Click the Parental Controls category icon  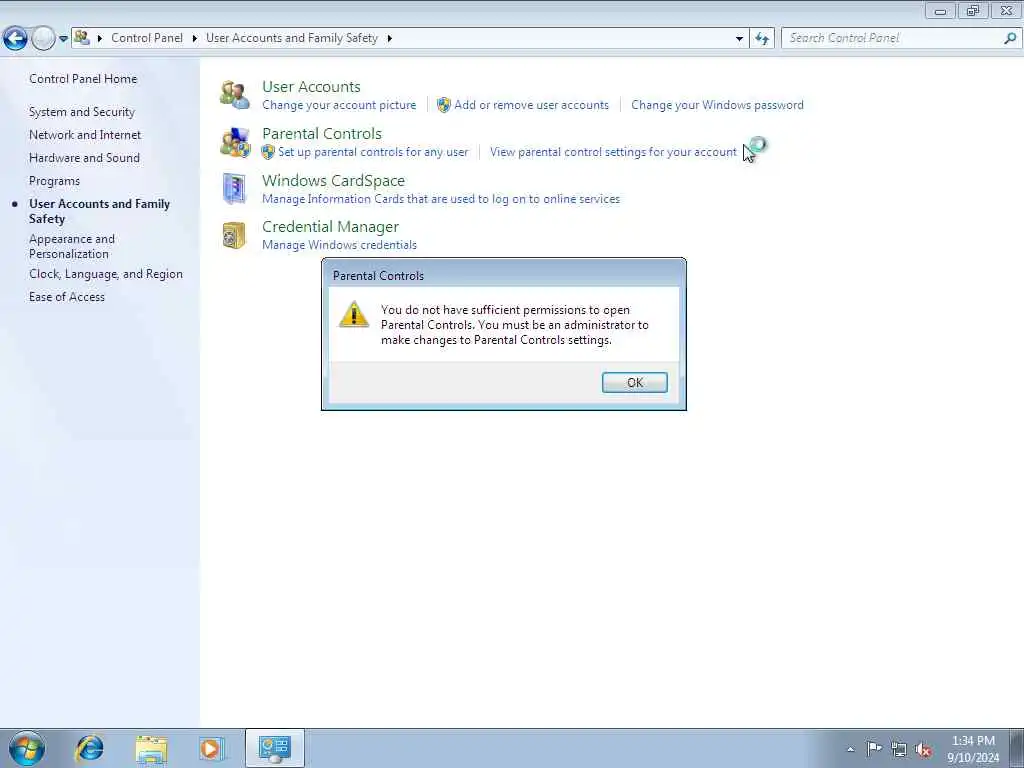click(x=234, y=143)
